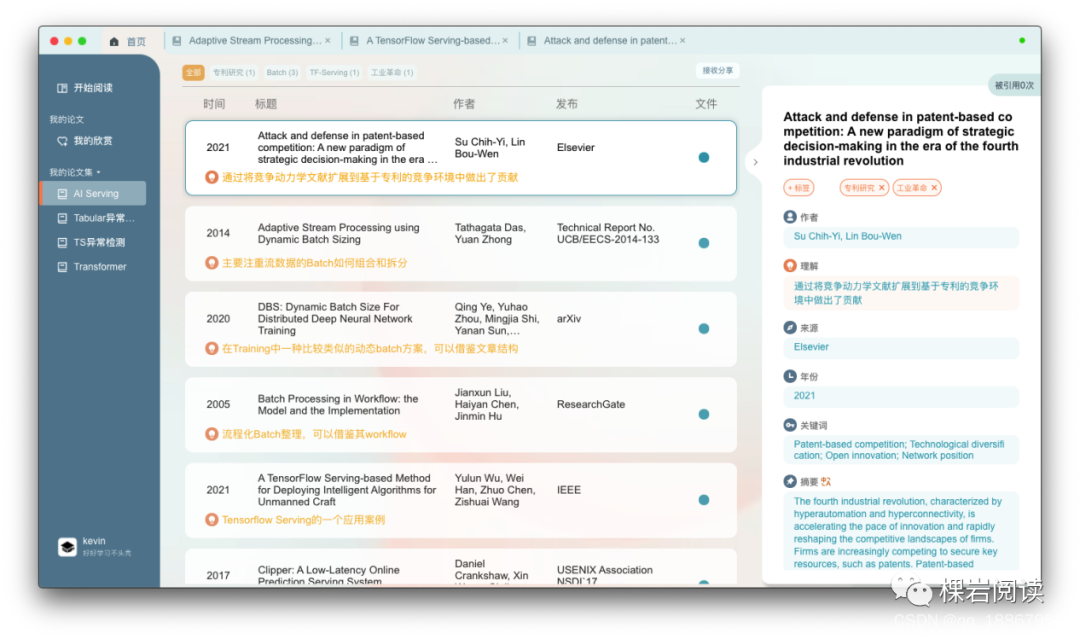1080x639 pixels.
Task: Edit the 理解 note field in details
Action: [x=901, y=293]
